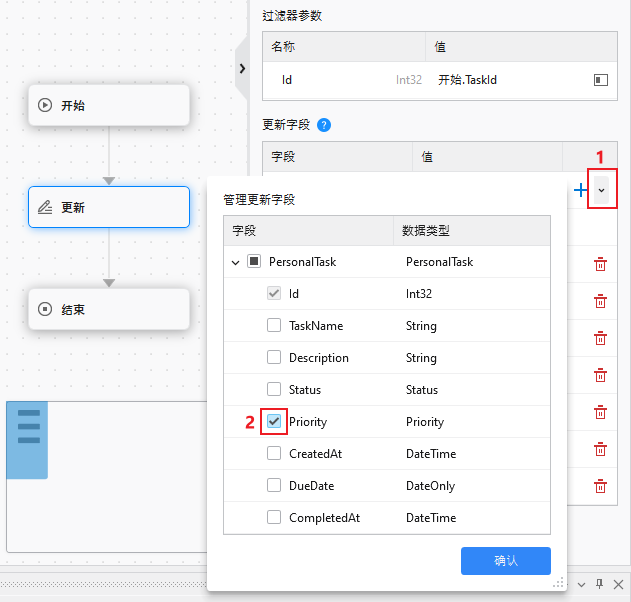Select the 开始 start node
The width and height of the screenshot is (631, 602).
click(109, 105)
